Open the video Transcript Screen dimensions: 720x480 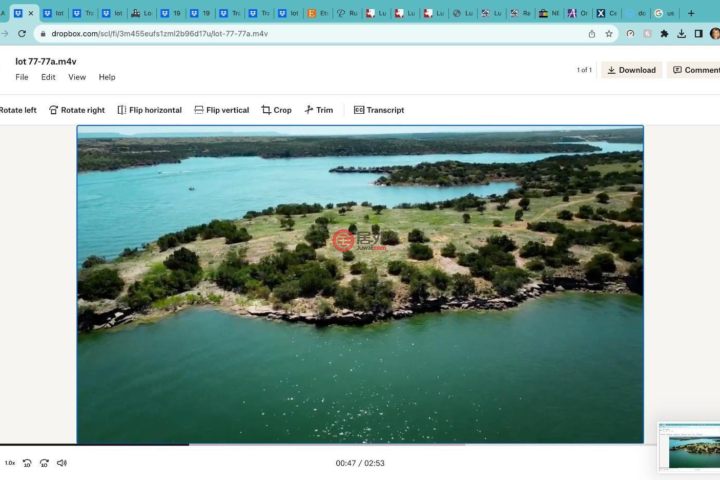click(379, 110)
